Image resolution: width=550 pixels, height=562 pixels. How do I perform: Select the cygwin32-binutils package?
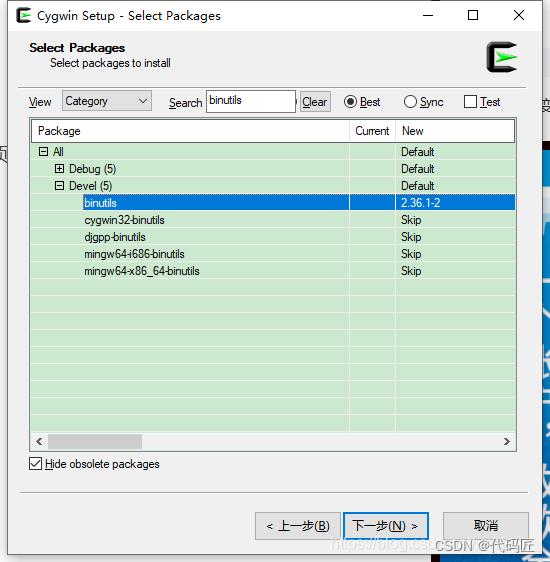[x=124, y=220]
